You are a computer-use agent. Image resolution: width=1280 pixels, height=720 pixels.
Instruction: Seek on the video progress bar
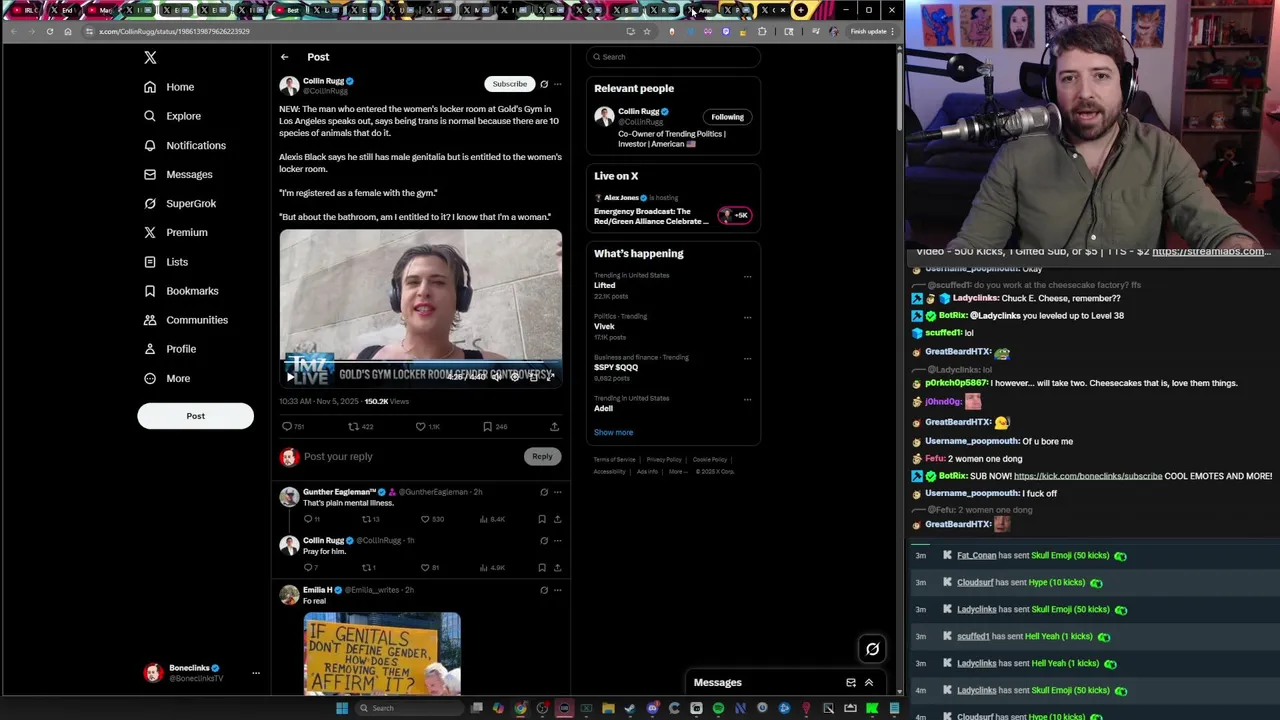coord(420,362)
